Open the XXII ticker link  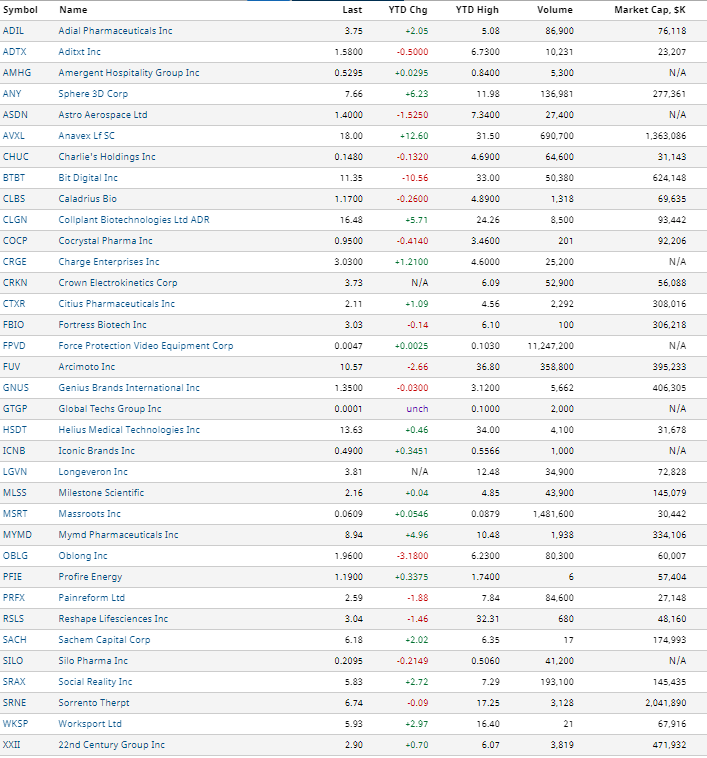(12, 745)
